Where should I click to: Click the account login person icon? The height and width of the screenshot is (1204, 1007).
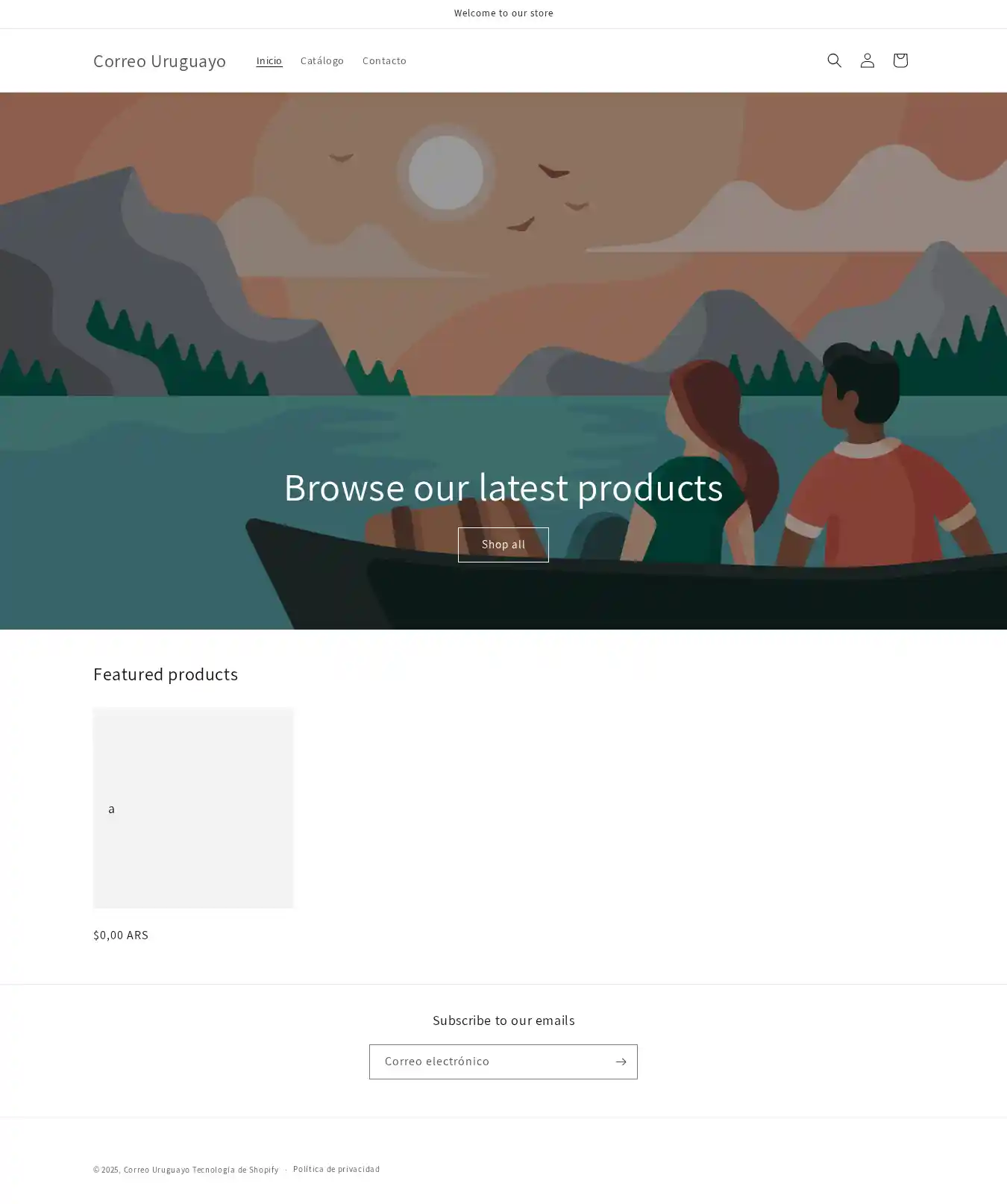867,60
